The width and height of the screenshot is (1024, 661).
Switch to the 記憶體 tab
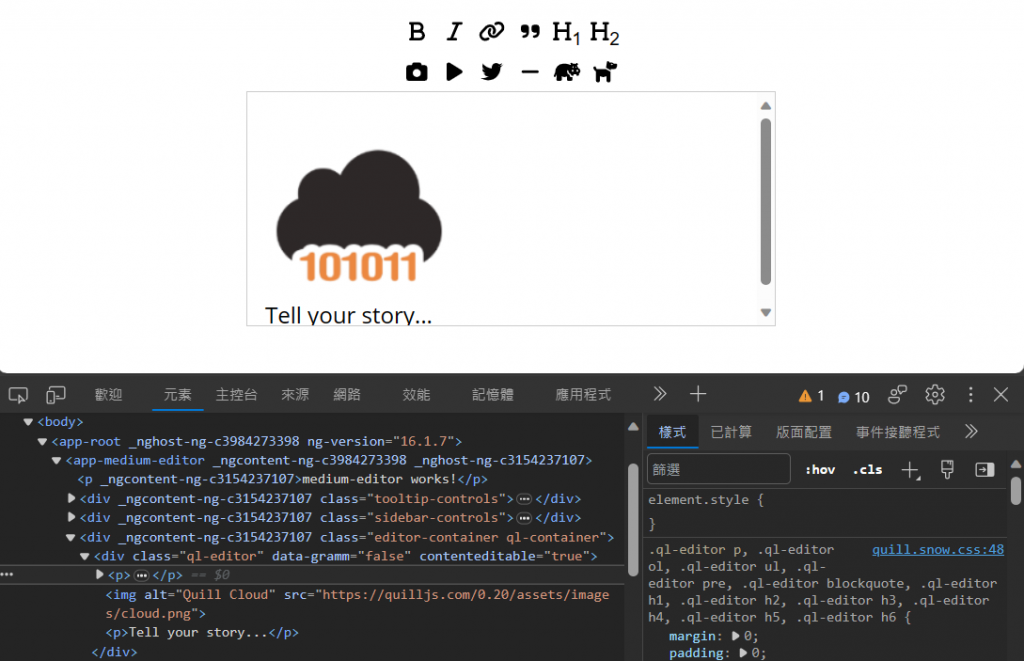tap(493, 395)
